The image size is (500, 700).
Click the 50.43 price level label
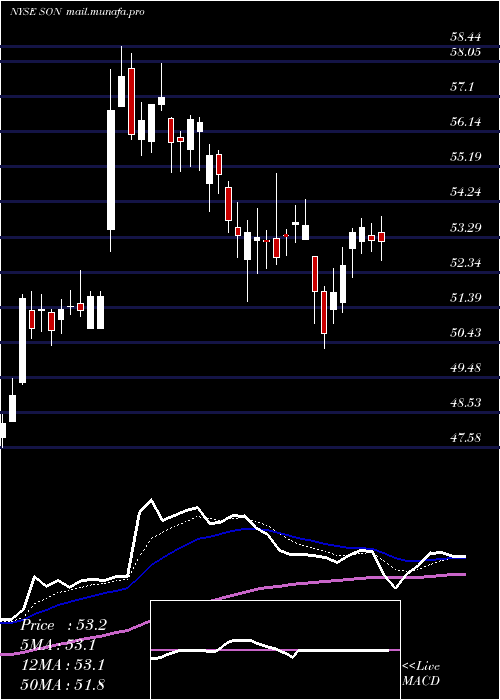[x=465, y=333]
